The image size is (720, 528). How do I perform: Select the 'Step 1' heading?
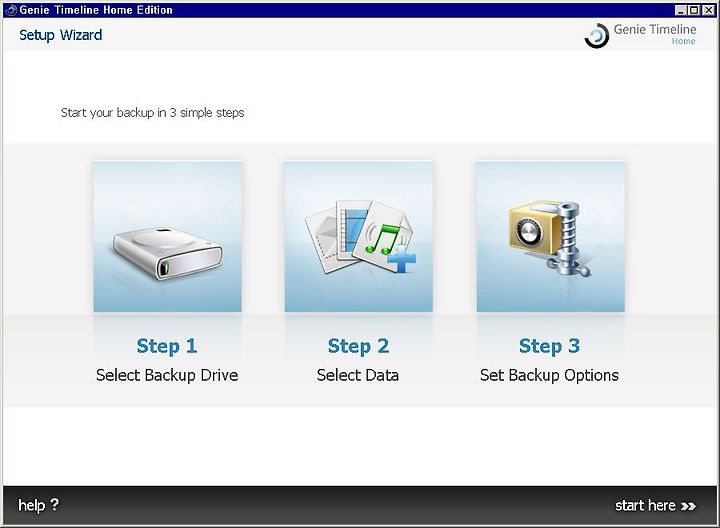click(x=167, y=346)
